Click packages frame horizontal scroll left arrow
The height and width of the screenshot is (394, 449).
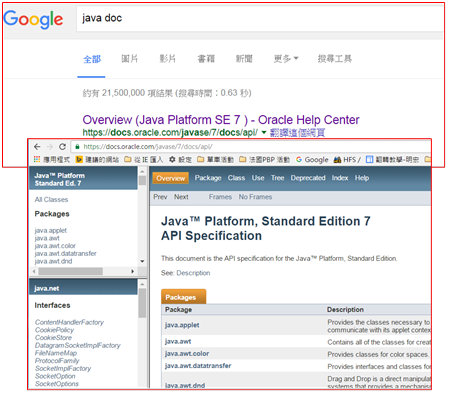pyautogui.click(x=34, y=271)
